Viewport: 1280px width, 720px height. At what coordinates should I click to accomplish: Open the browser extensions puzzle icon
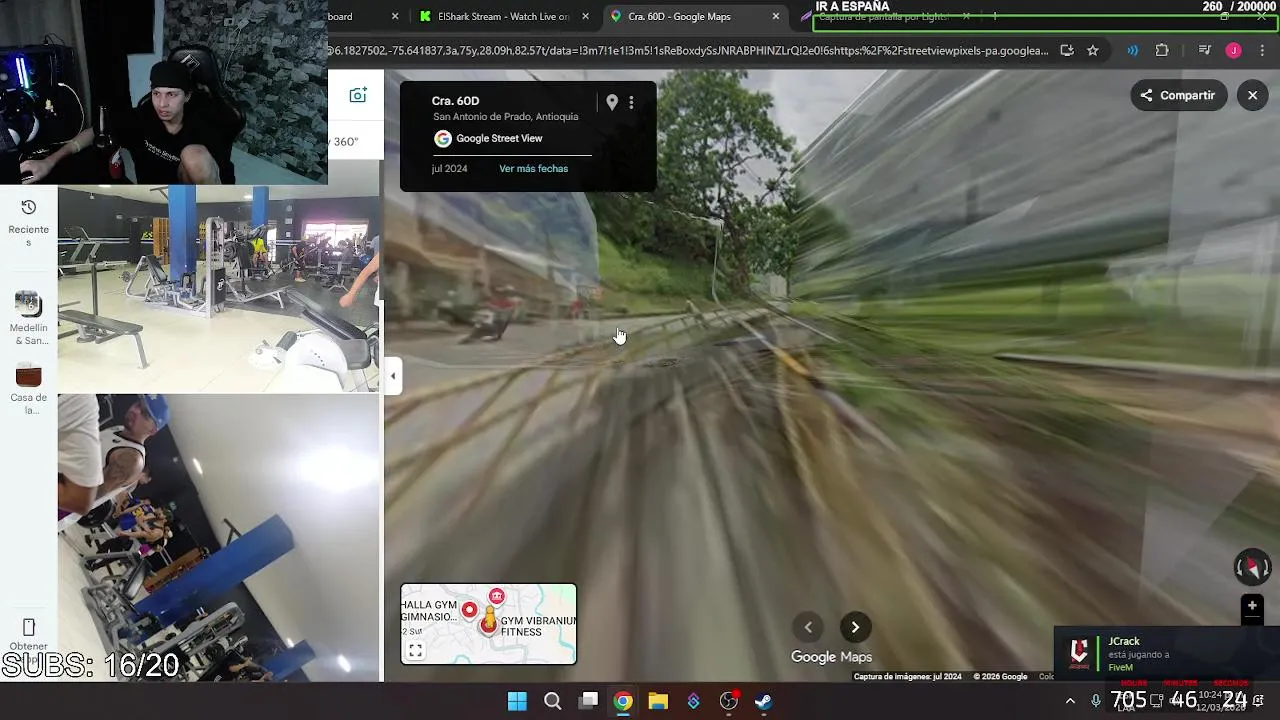tap(1162, 51)
